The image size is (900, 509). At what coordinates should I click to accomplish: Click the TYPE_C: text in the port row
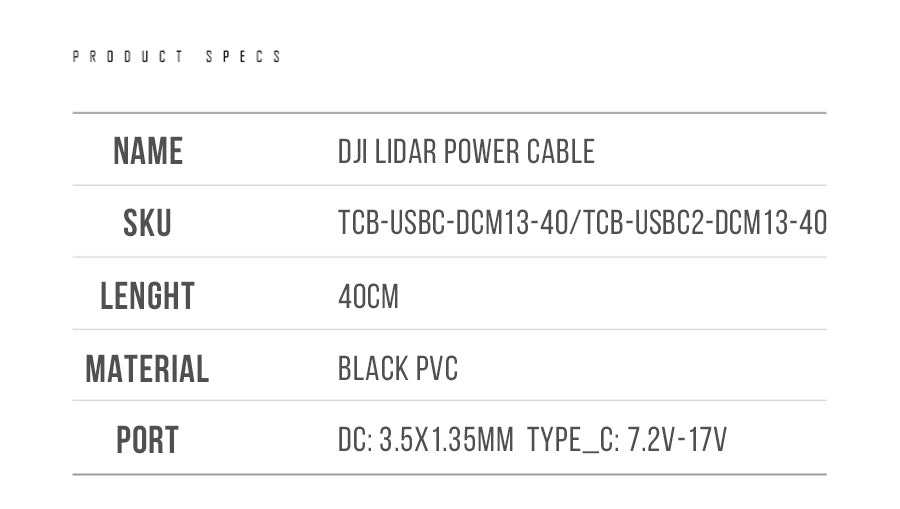(572, 441)
